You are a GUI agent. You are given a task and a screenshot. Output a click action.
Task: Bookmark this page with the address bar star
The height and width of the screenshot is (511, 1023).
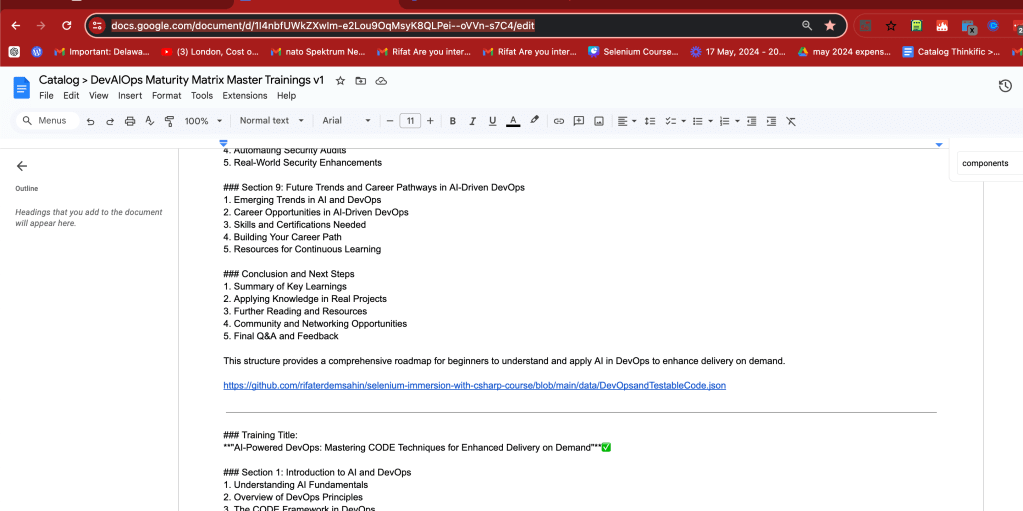click(830, 25)
